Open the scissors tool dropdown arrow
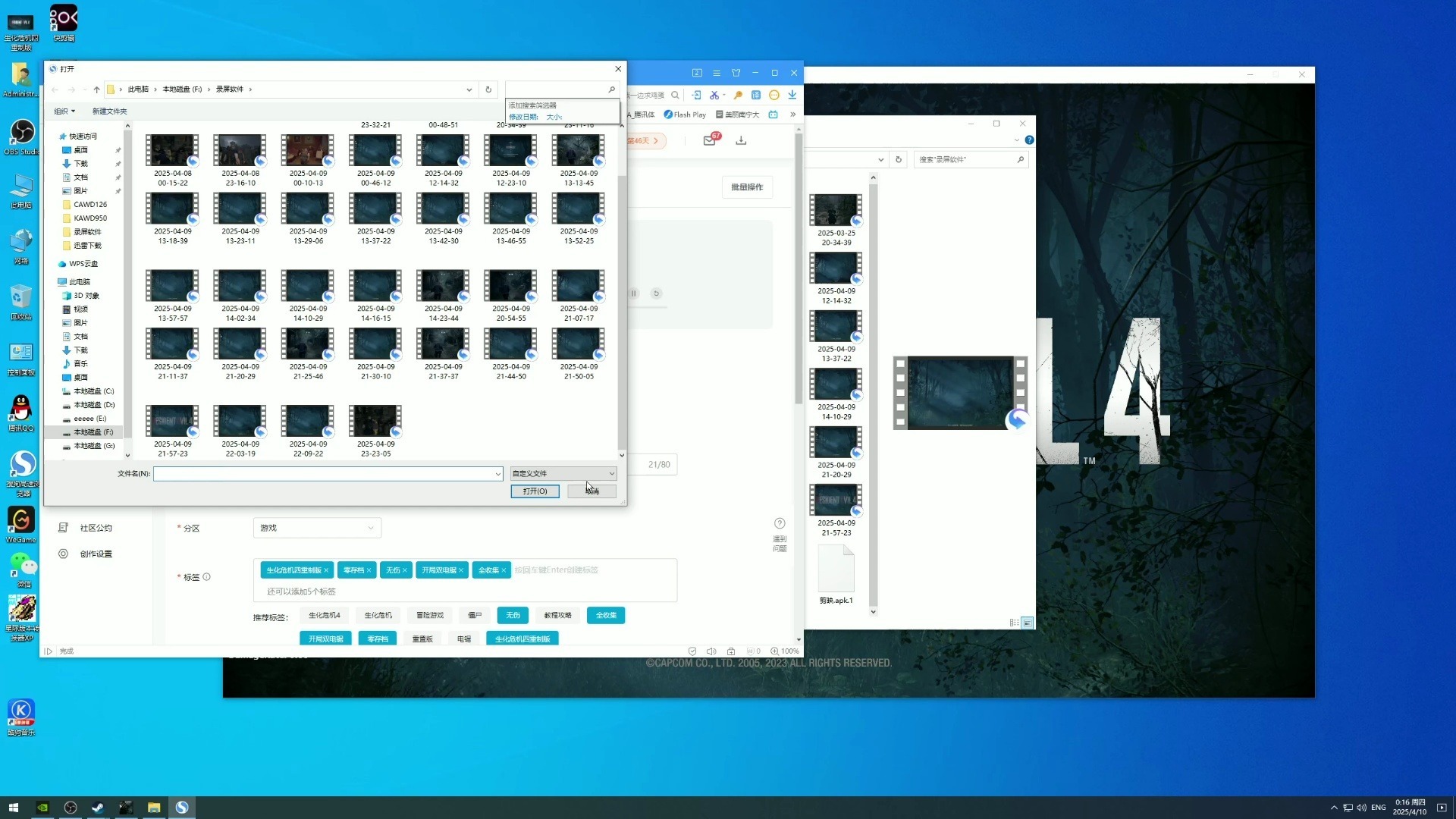The width and height of the screenshot is (1456, 819). tap(724, 95)
